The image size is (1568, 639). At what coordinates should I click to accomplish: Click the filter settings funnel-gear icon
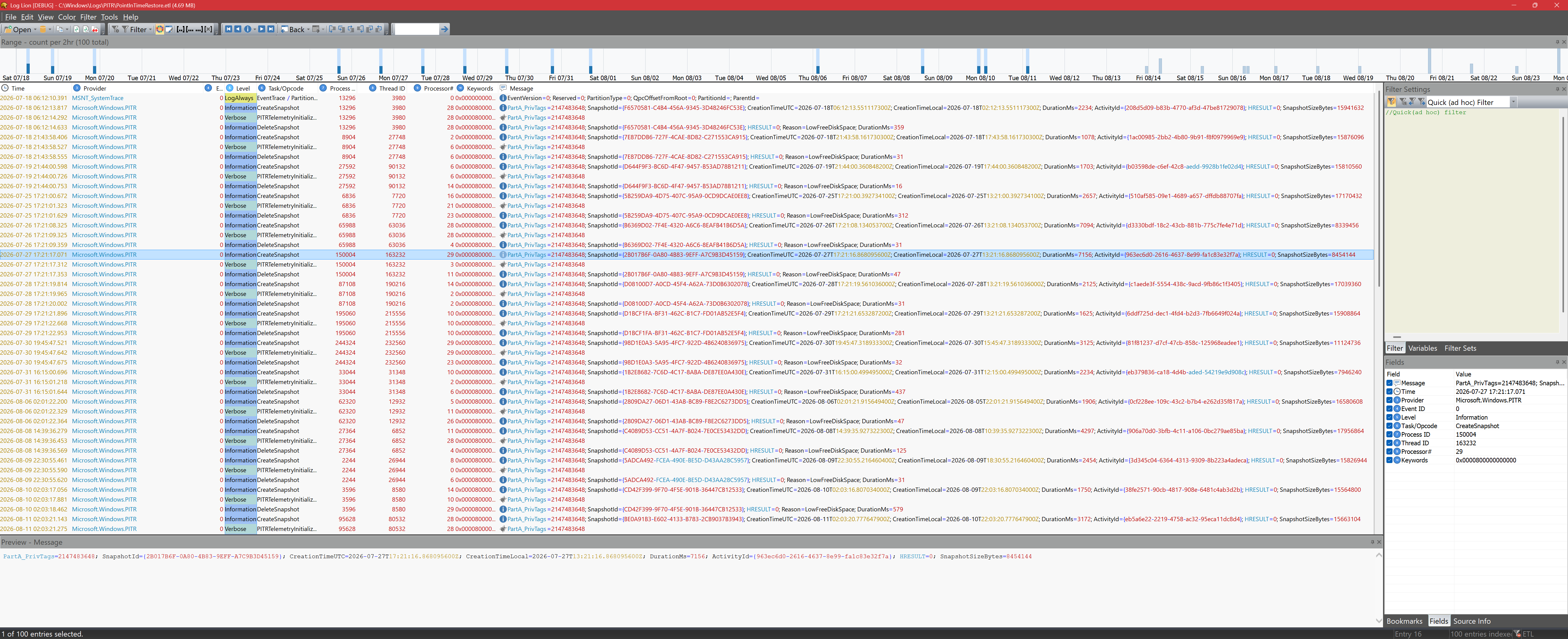116,29
